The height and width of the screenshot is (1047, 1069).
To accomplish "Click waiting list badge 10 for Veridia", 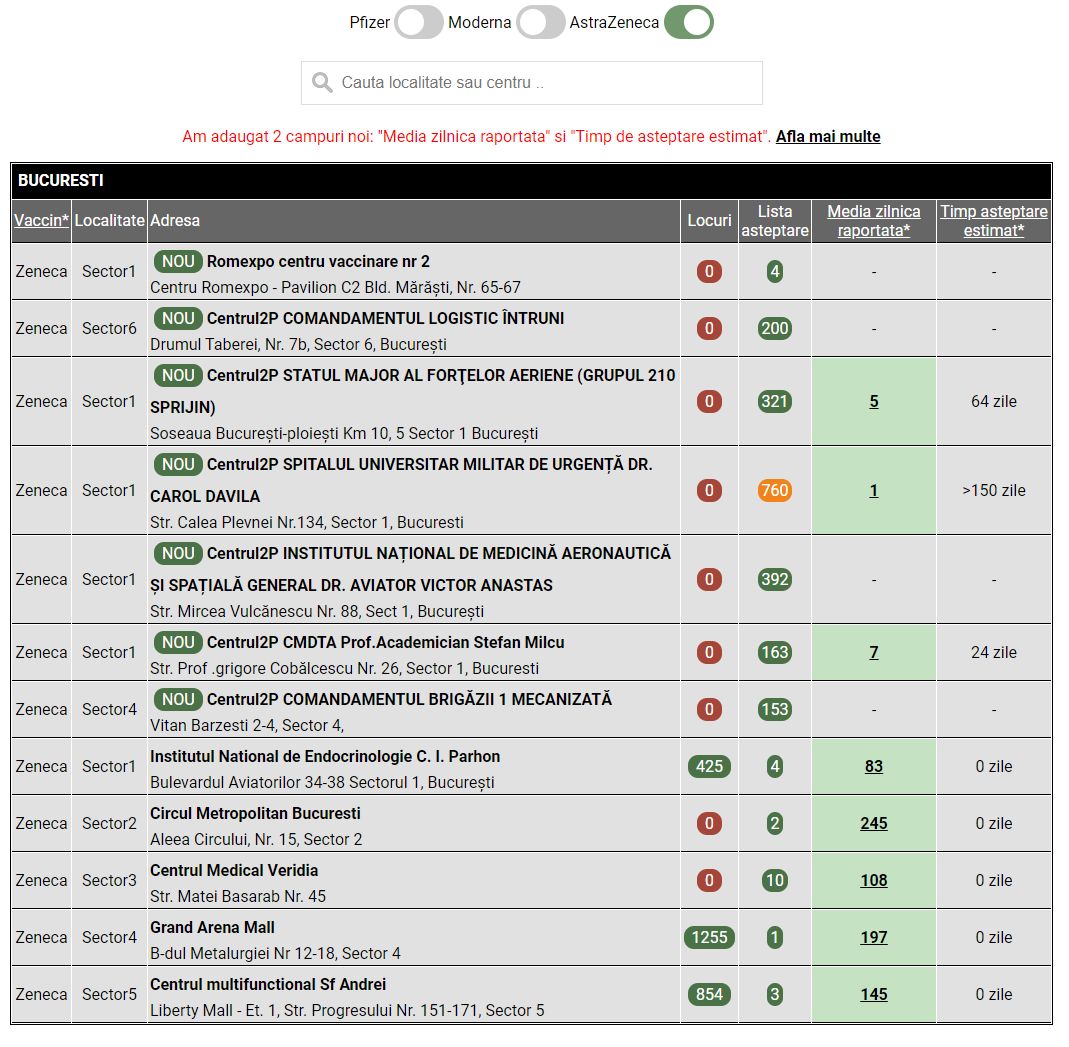I will click(774, 881).
